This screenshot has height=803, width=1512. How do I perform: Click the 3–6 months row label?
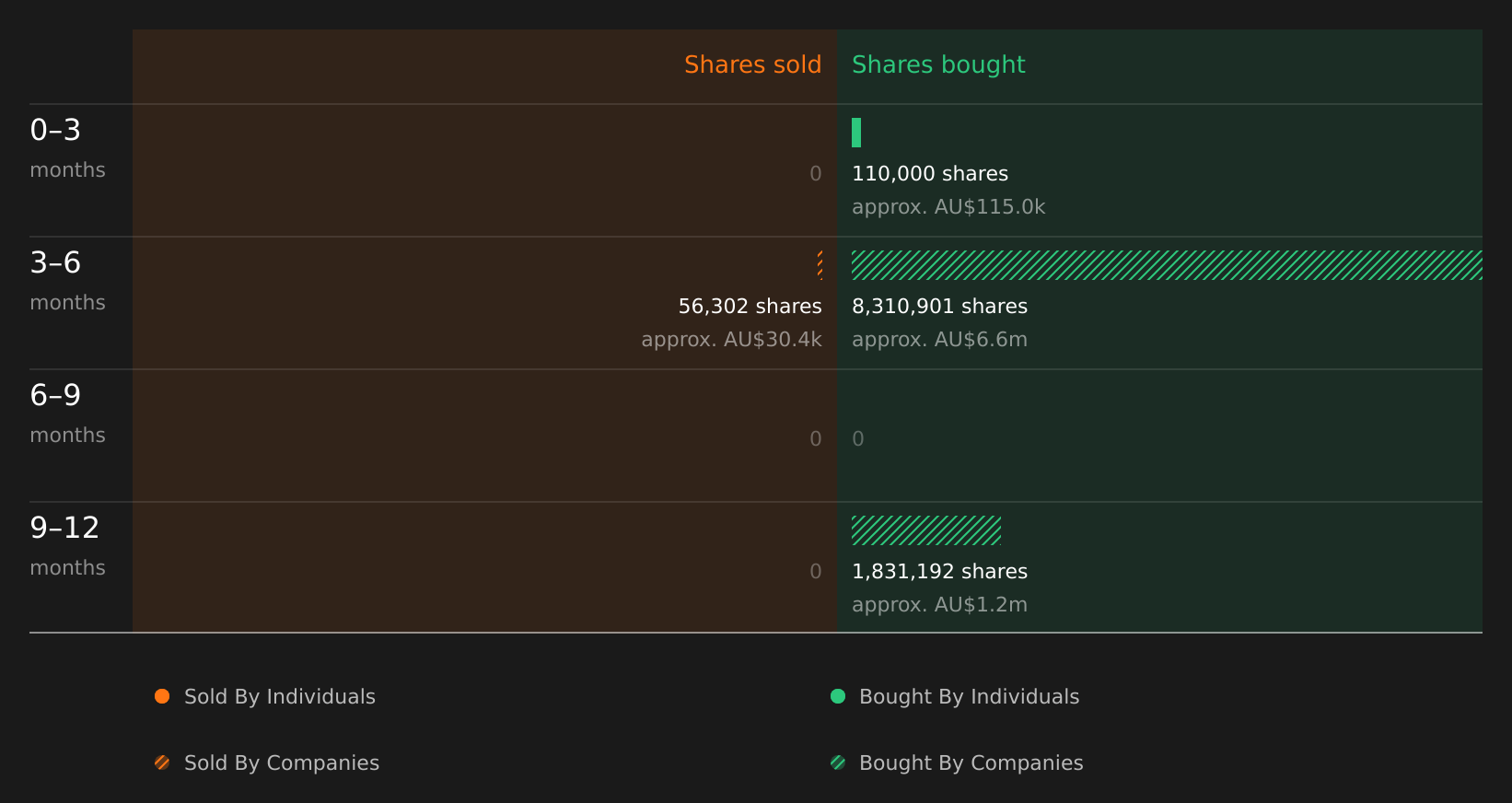pyautogui.click(x=67, y=281)
